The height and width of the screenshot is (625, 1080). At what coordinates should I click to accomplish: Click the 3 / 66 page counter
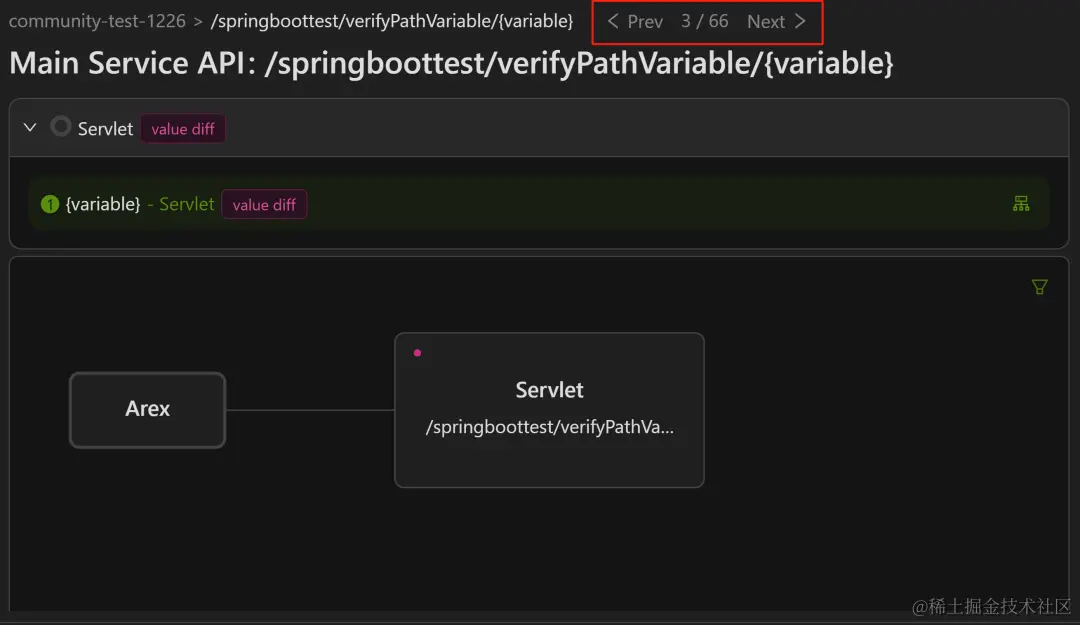point(704,21)
